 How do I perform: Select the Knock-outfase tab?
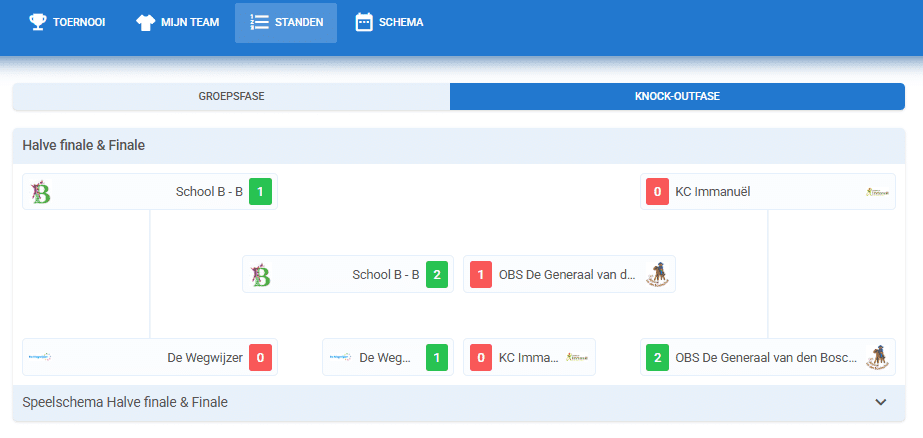click(x=677, y=97)
